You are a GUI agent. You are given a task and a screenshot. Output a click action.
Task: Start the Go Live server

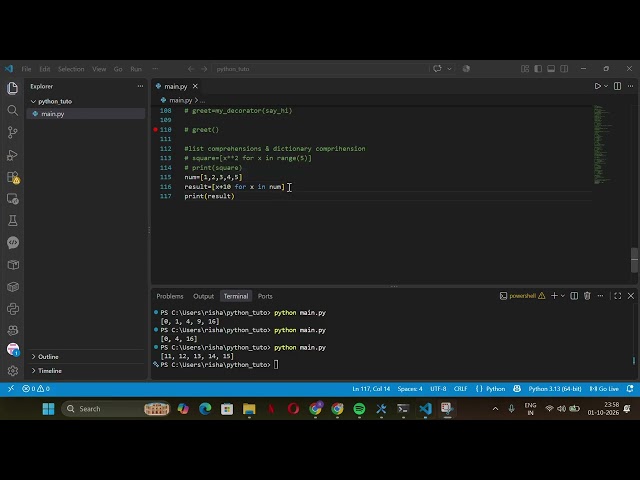tap(604, 389)
